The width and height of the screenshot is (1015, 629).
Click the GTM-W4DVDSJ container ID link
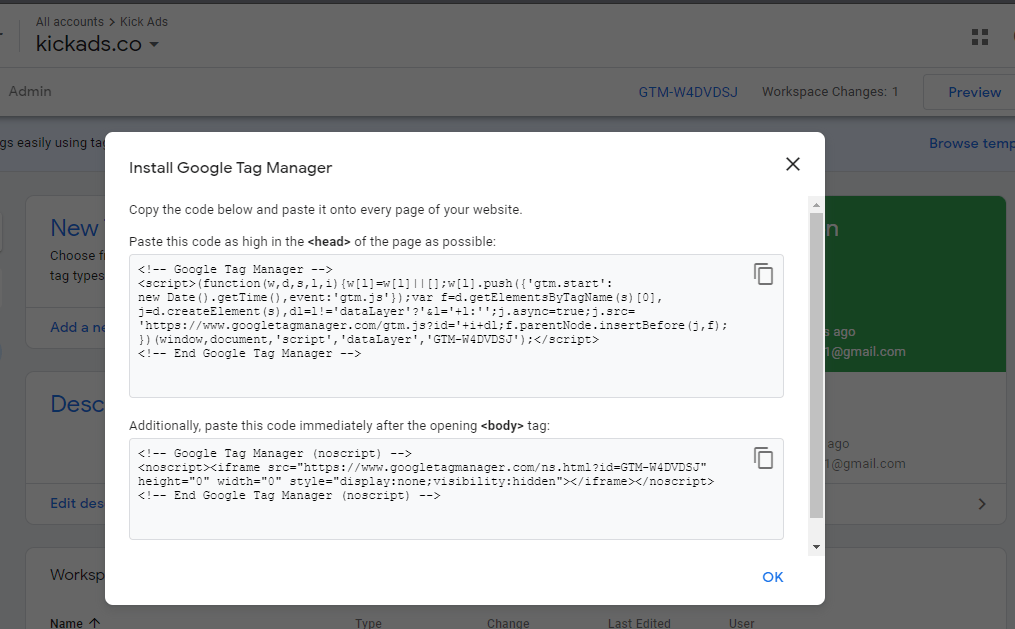687,92
